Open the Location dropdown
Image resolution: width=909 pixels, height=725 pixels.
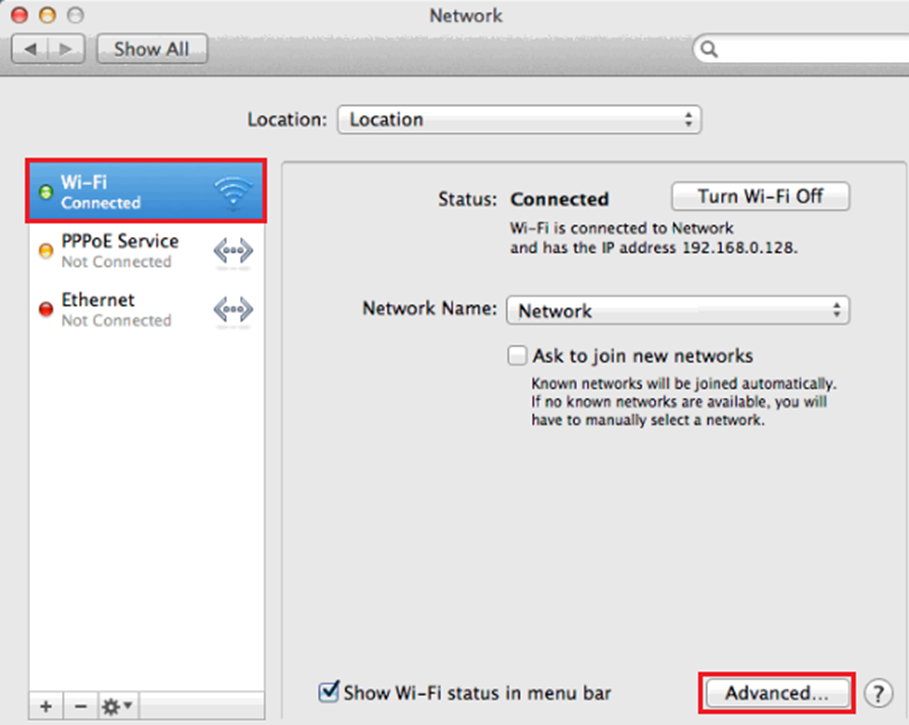point(519,120)
